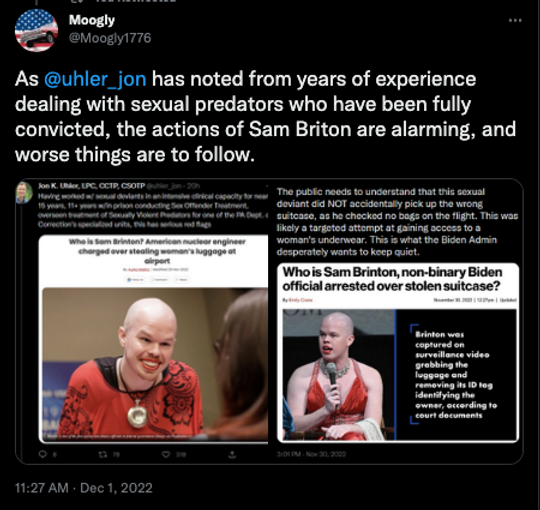Click the main tweet text body
Image resolution: width=540 pixels, height=510 pixels.
265,116
